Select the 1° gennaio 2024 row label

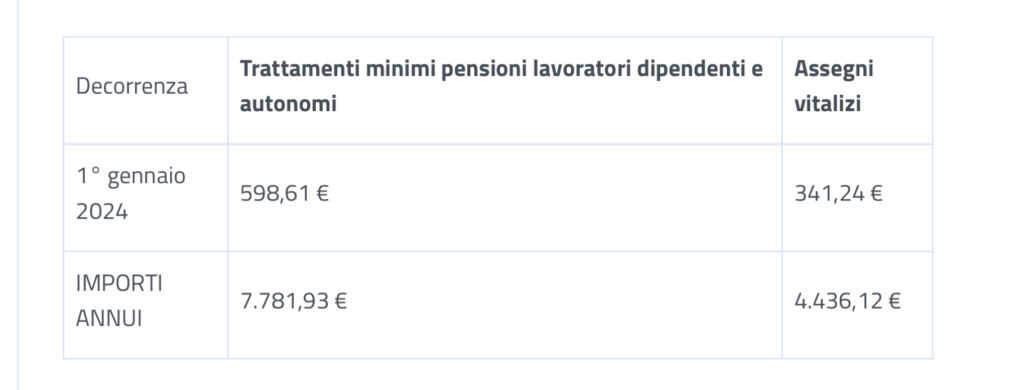point(146,197)
